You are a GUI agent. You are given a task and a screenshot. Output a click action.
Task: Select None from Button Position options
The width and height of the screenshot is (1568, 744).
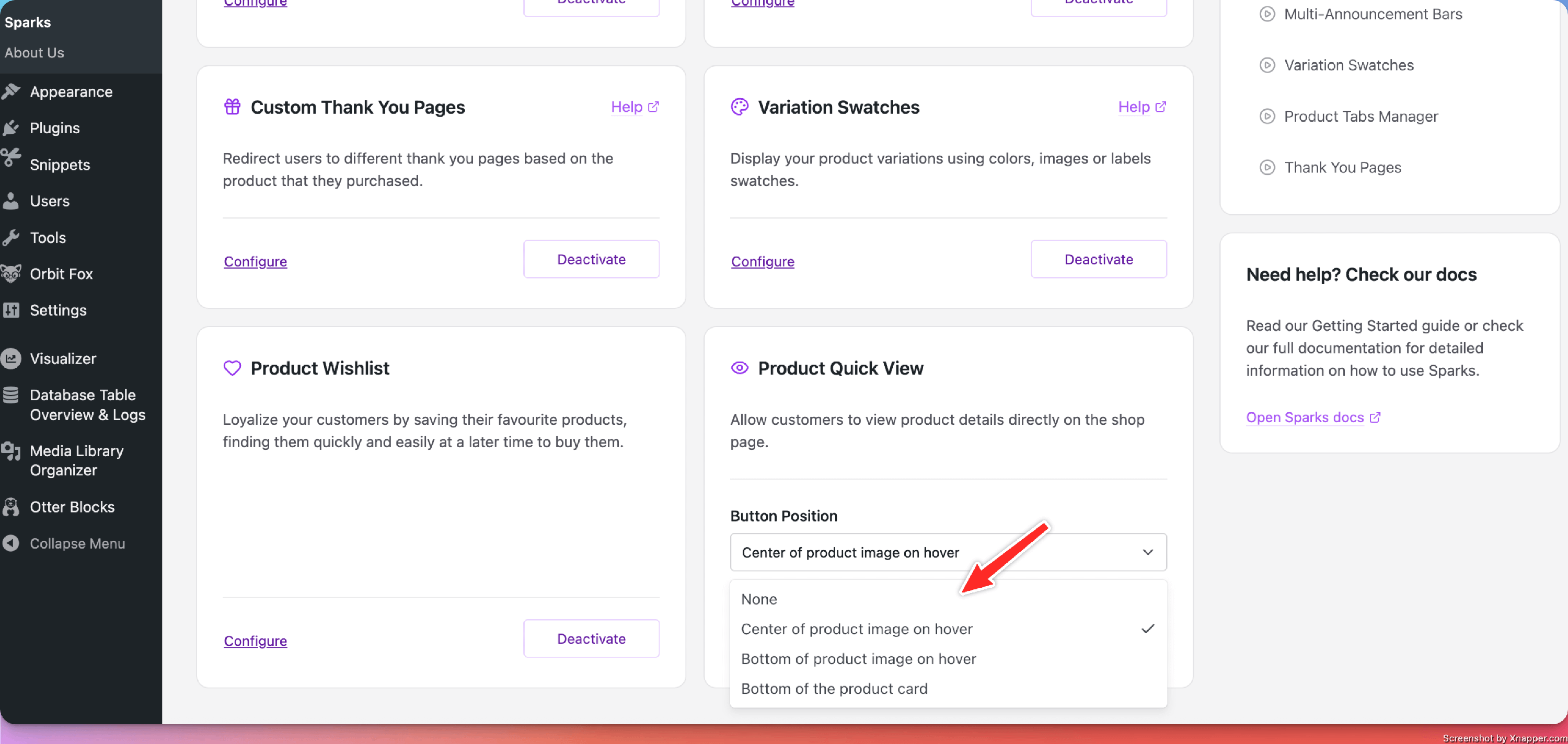click(758, 599)
